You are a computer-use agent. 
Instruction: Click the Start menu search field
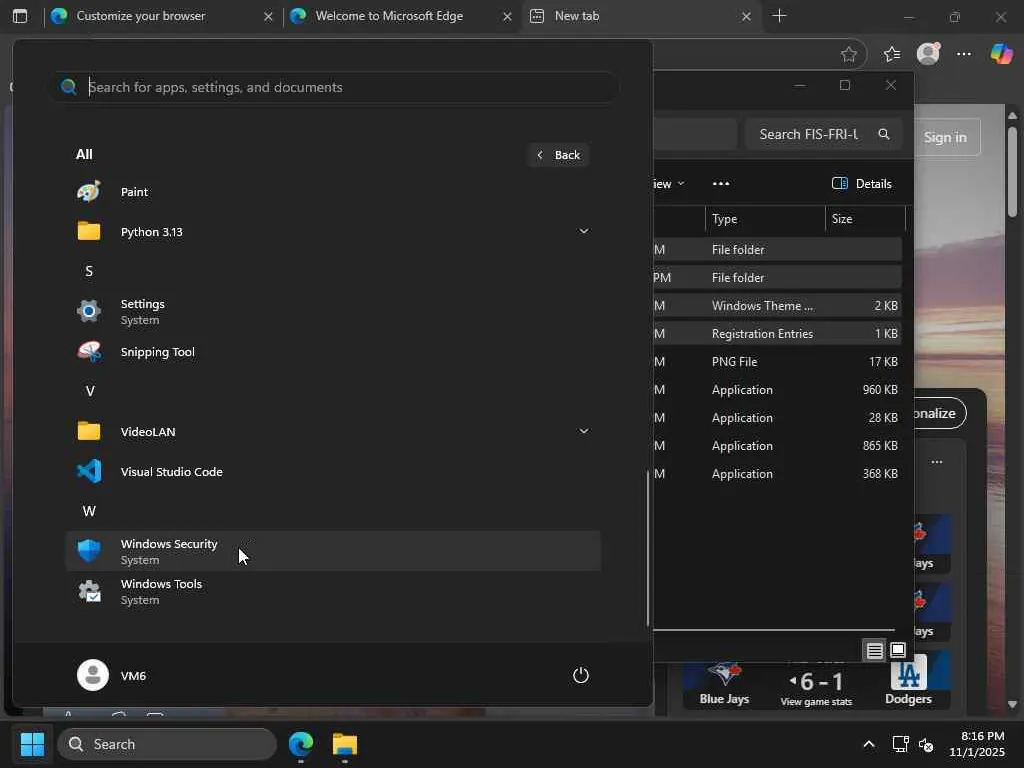[x=334, y=87]
